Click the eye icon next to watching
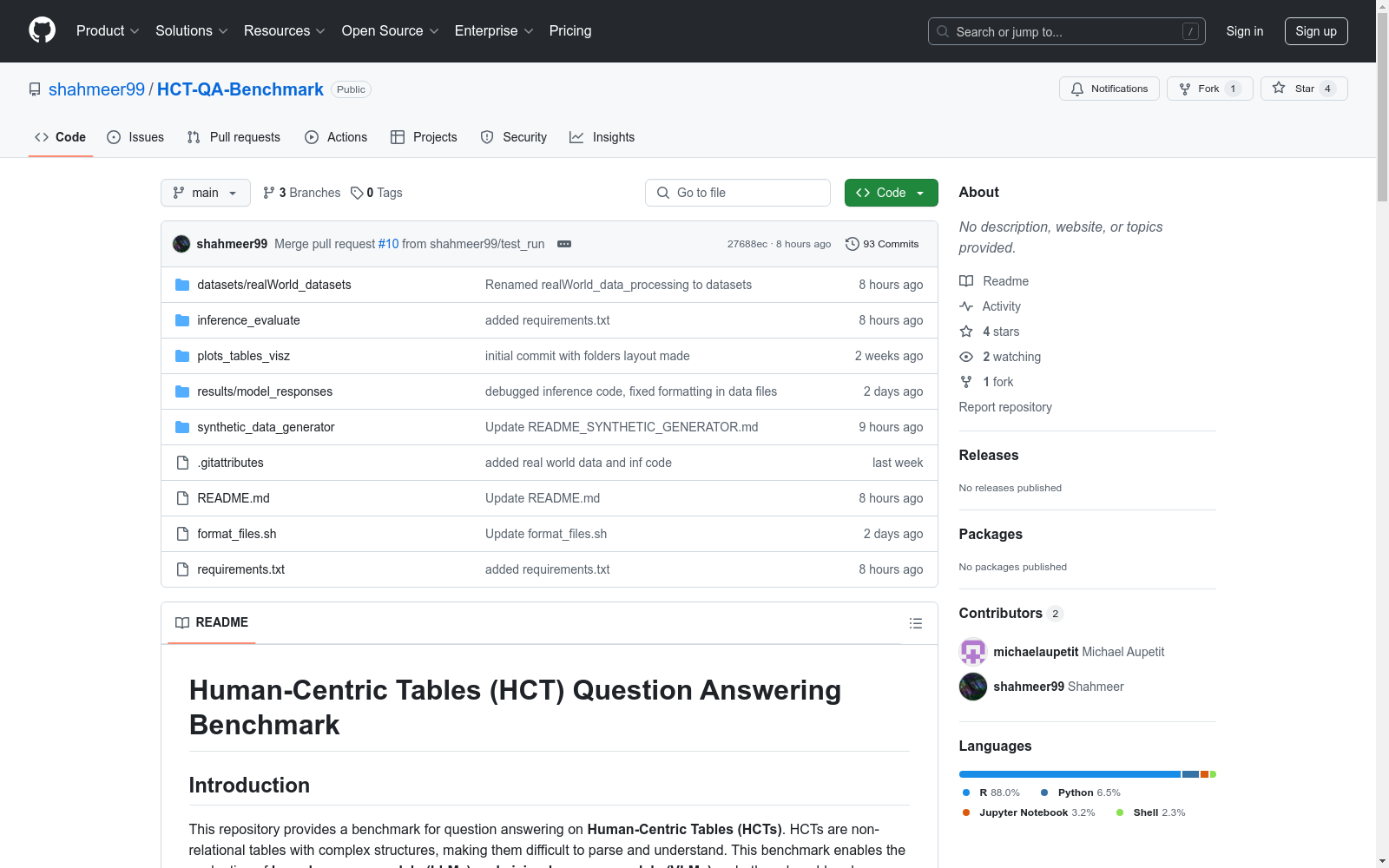Screen dimensions: 1389x868 coord(966,357)
